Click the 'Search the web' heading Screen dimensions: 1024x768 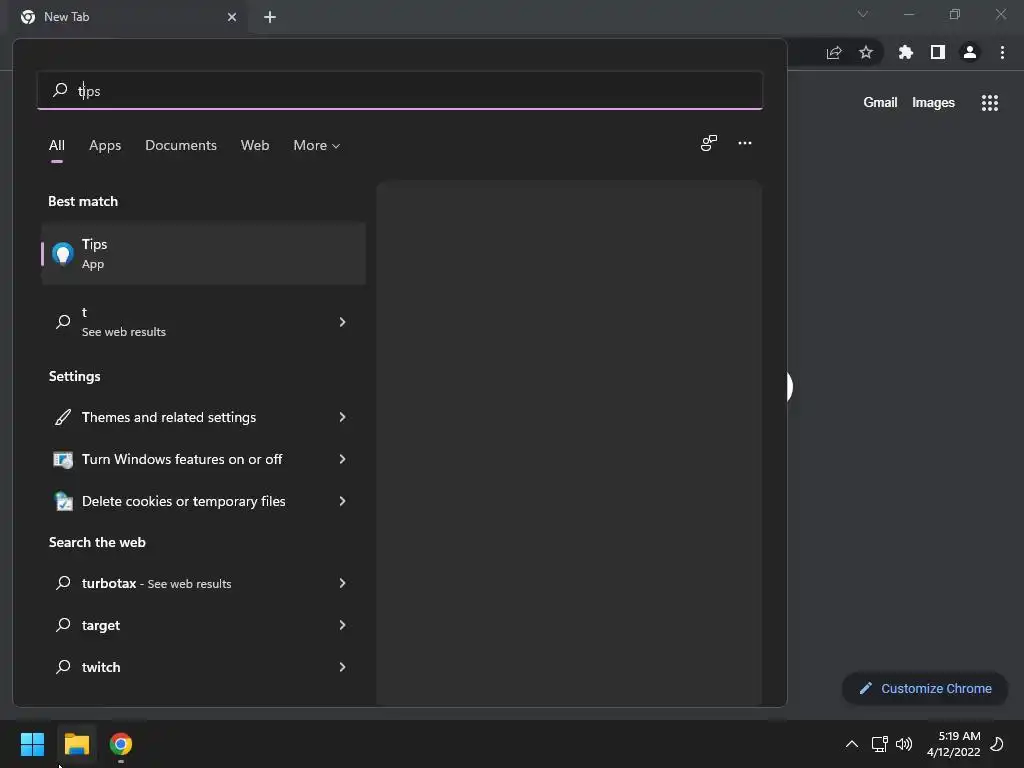click(x=97, y=542)
